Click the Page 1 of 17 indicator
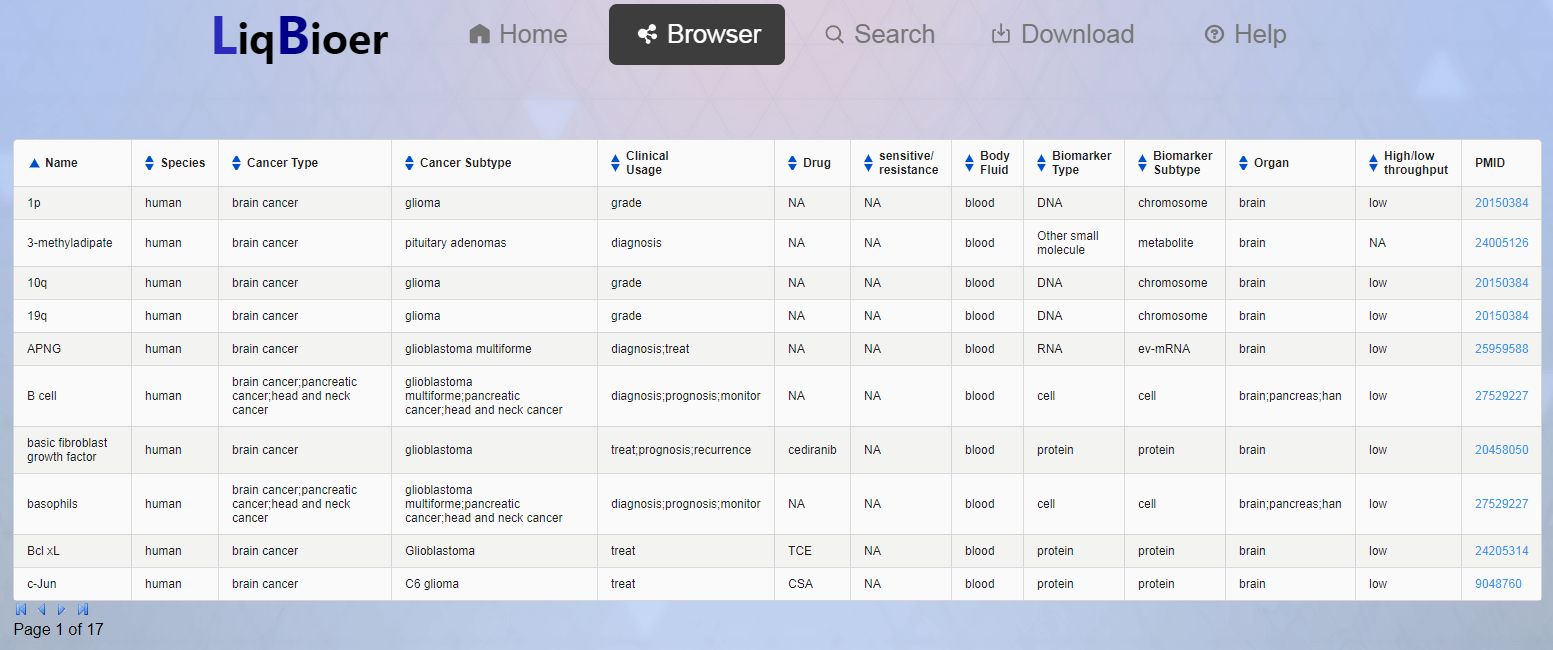The width and height of the screenshot is (1553, 650). 58,630
